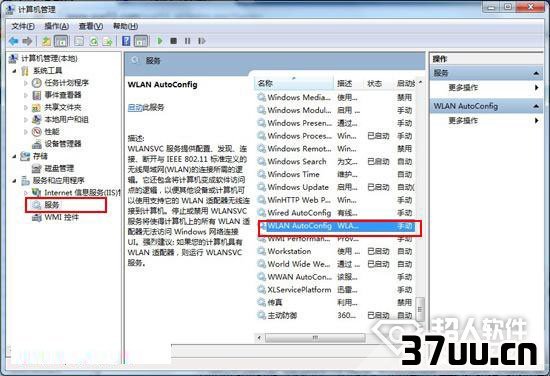550x376 pixels.
Task: Sort services by the 名称 column header
Action: pyautogui.click(x=294, y=83)
